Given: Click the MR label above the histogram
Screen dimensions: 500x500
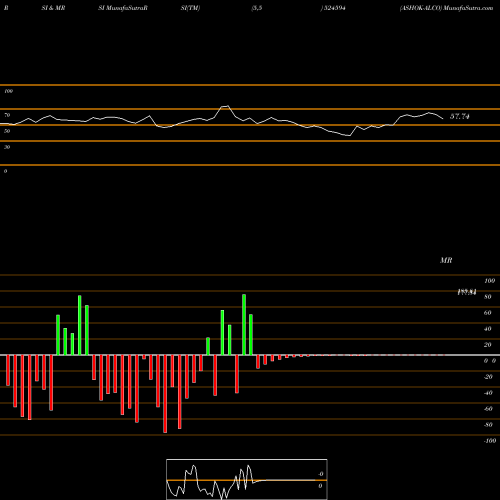Looking at the screenshot, I should pos(446,260).
